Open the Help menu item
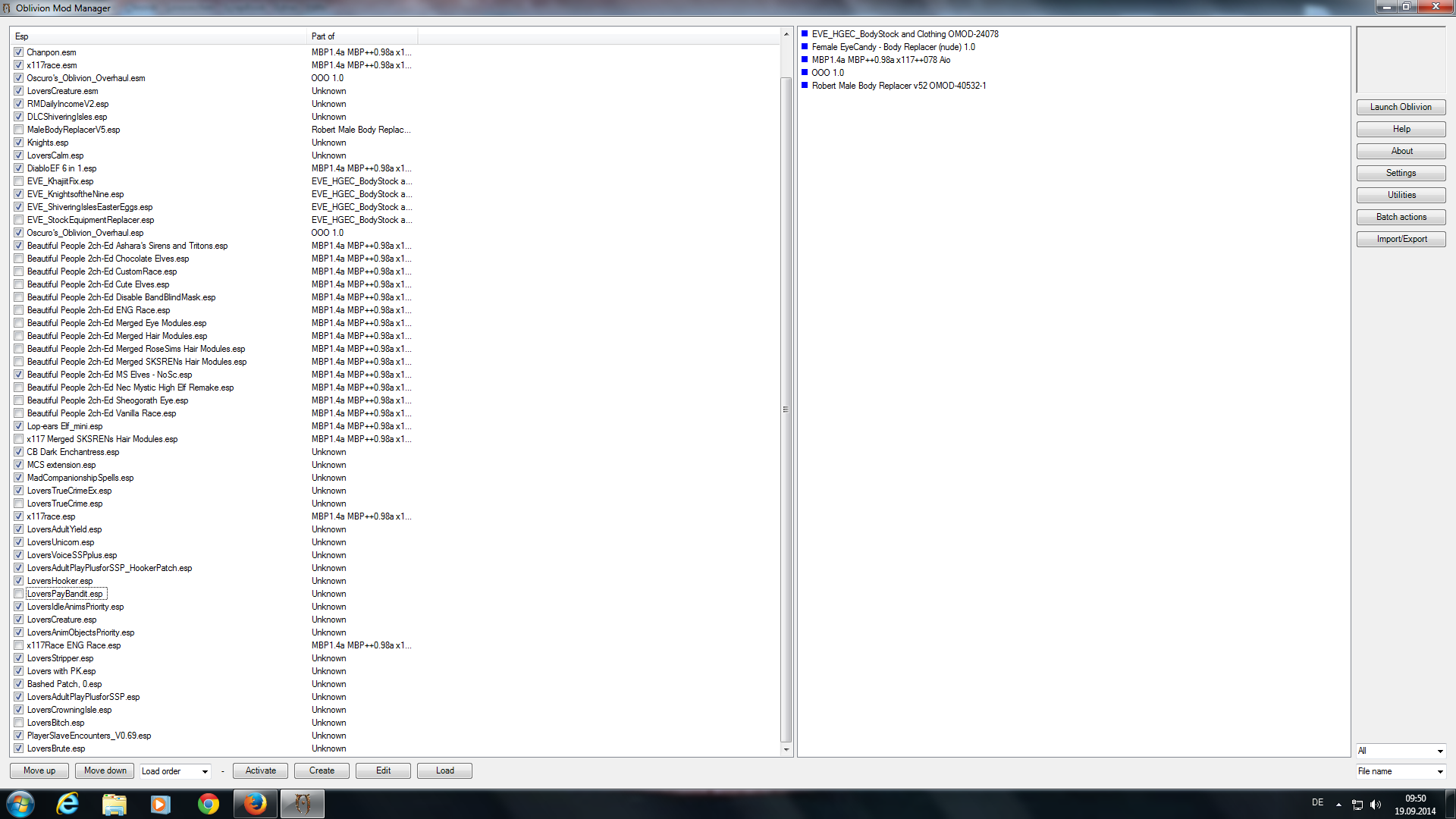Viewport: 1456px width, 819px height. (x=1401, y=128)
